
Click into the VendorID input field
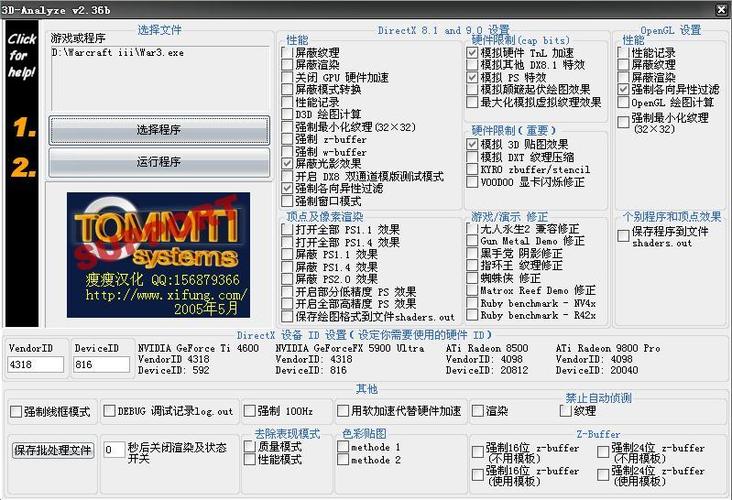tap(35, 365)
